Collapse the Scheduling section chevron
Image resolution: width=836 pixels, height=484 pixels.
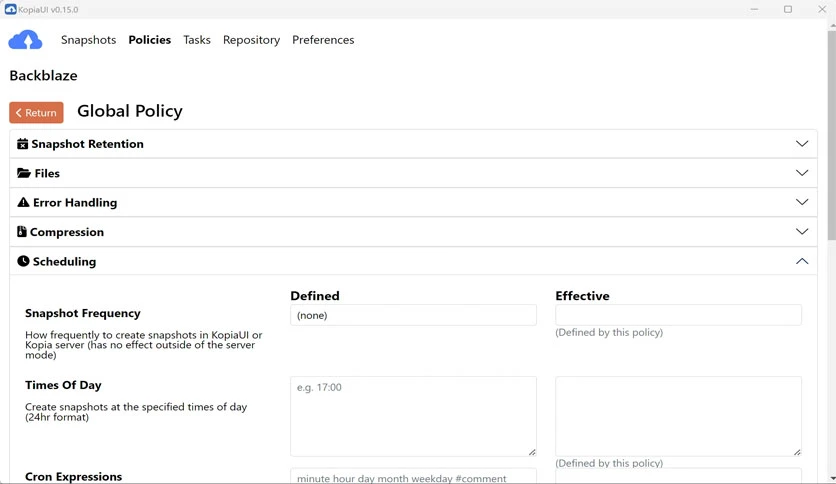coord(802,261)
